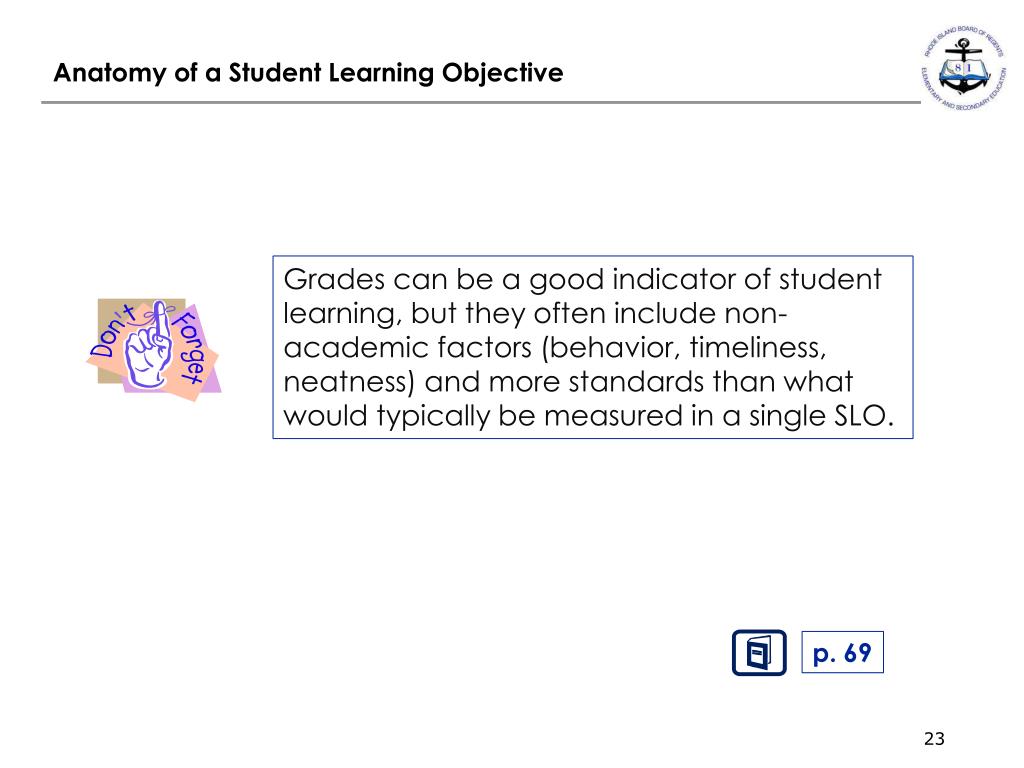Click the Rhode Island Board of Regents logo
Screen dimensions: 1024x768
(964, 69)
